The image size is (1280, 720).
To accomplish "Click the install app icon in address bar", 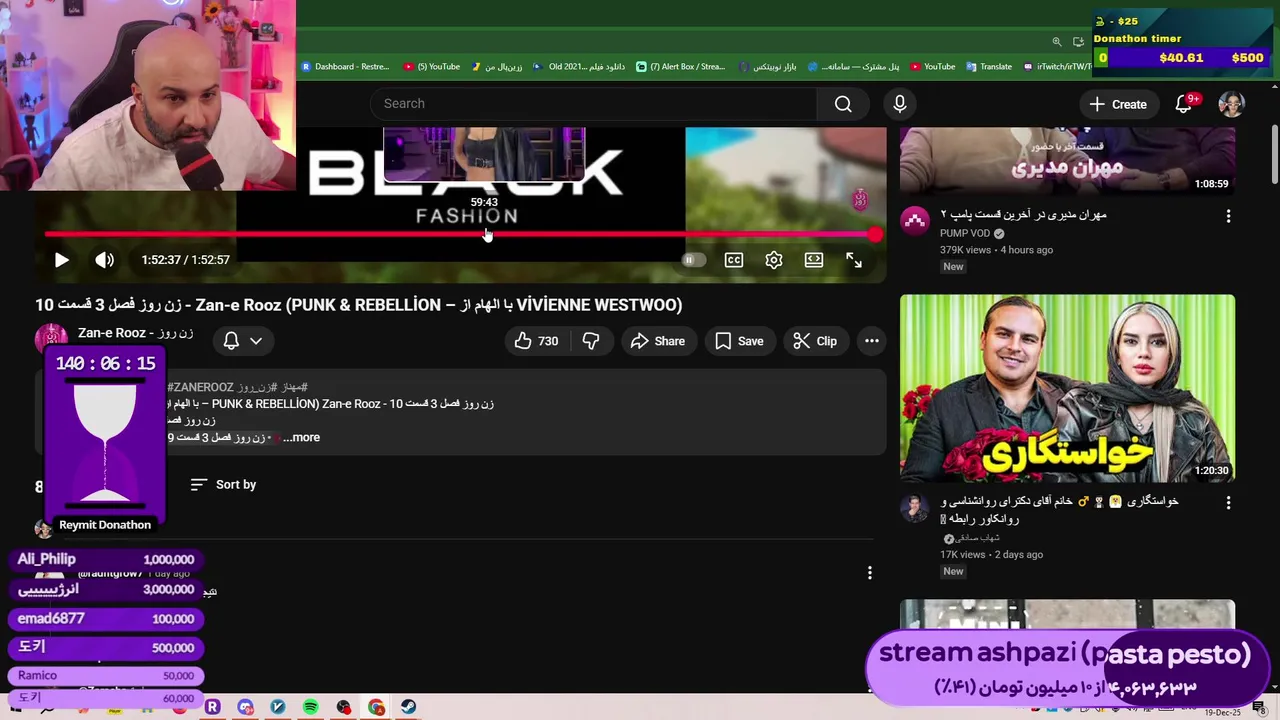I will [1078, 42].
